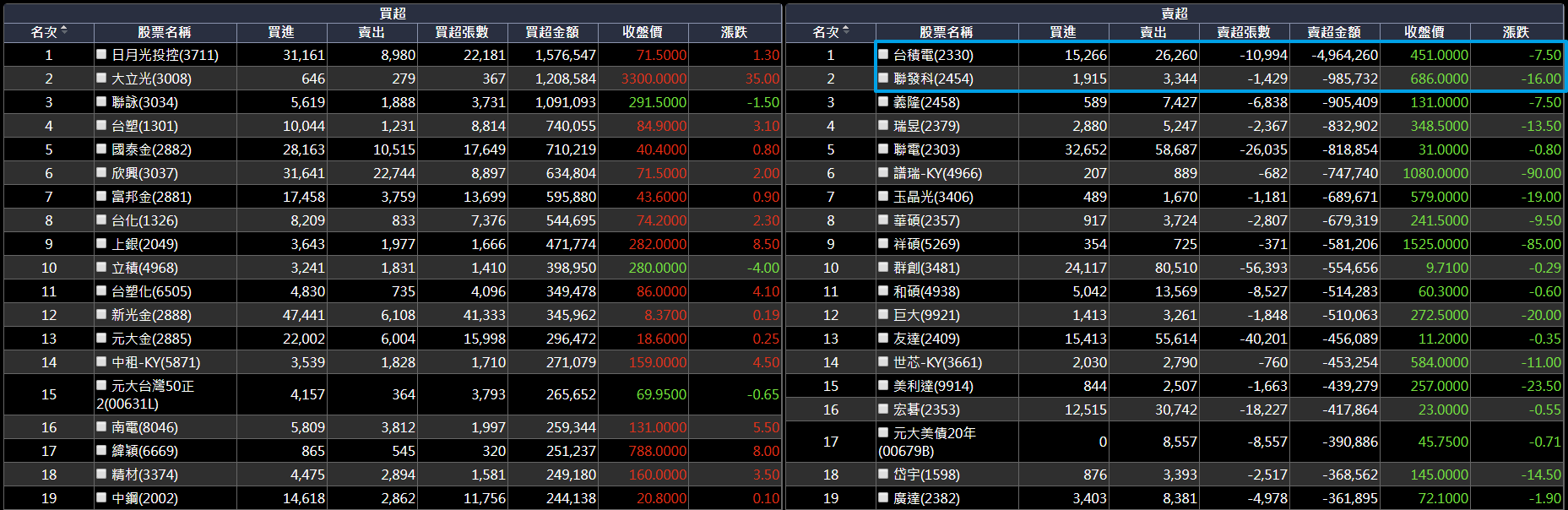1568x510 pixels.
Task: Open the 美利達(9914) stock name
Action: pyautogui.click(x=933, y=386)
